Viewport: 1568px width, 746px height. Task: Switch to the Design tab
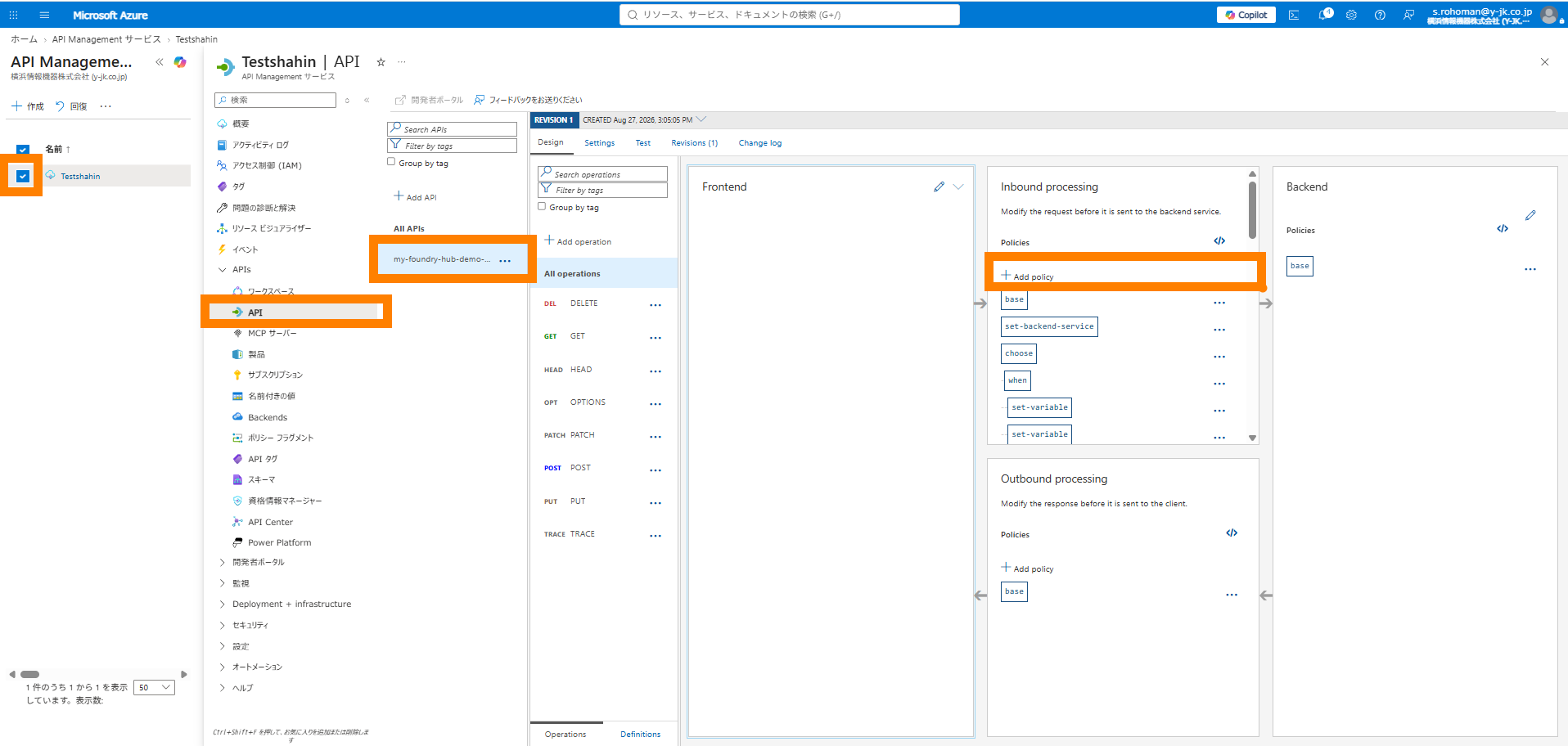pyautogui.click(x=551, y=142)
